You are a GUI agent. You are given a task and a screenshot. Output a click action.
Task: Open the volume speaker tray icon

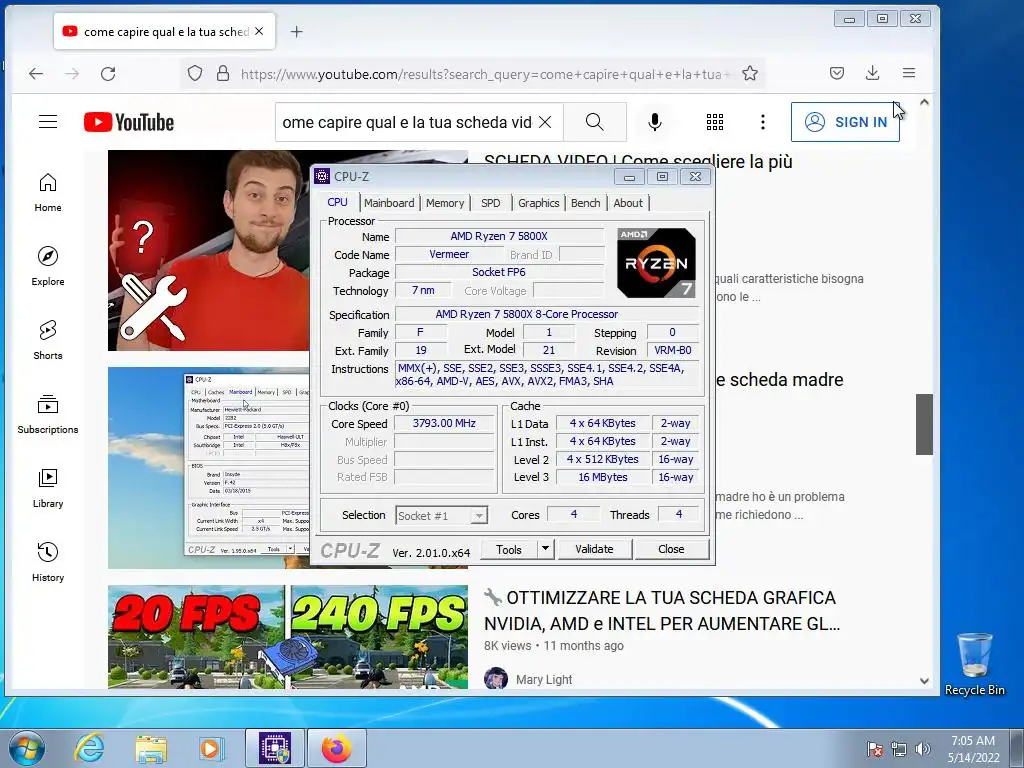click(x=922, y=749)
